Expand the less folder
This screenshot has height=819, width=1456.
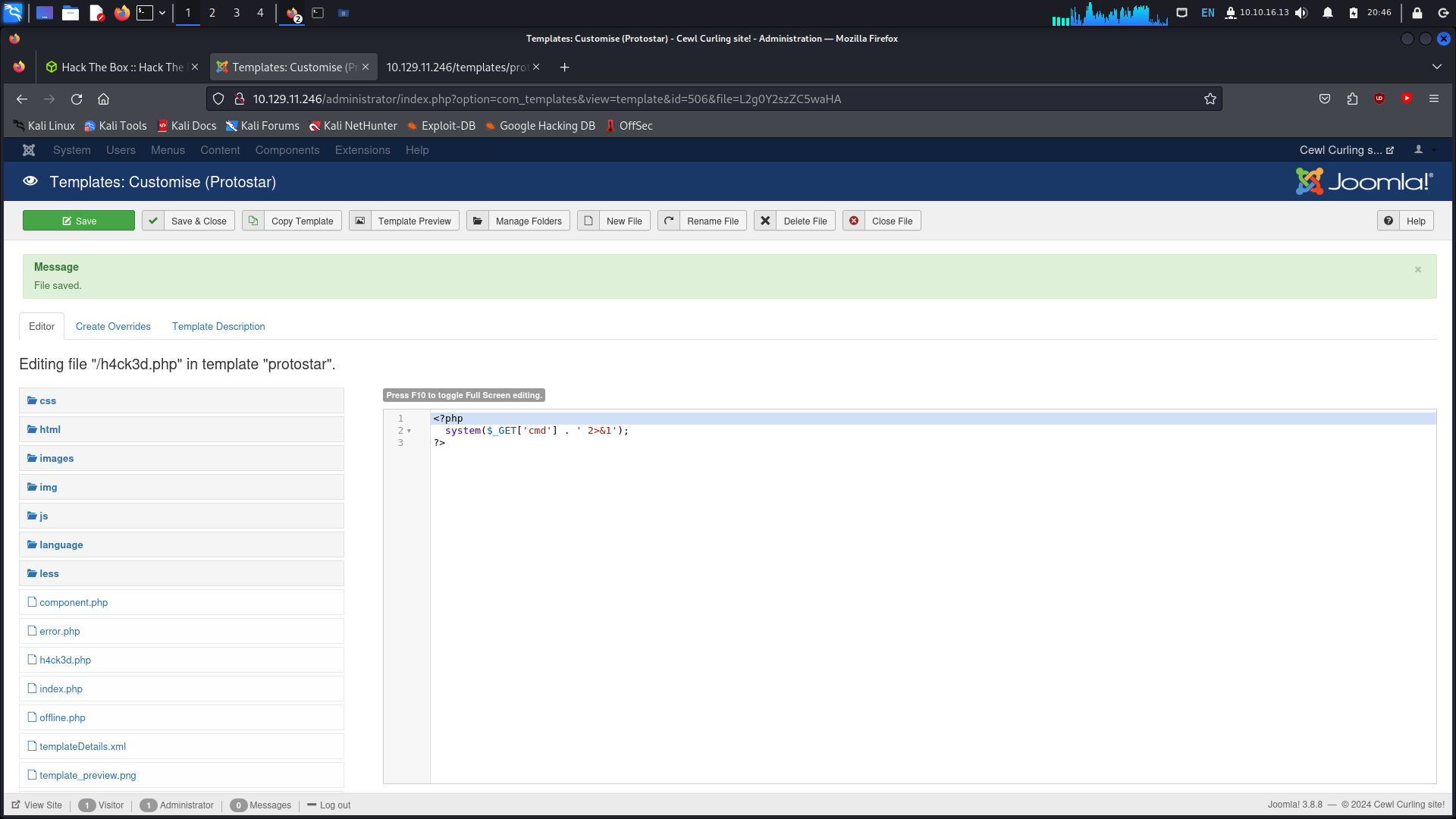pos(181,574)
